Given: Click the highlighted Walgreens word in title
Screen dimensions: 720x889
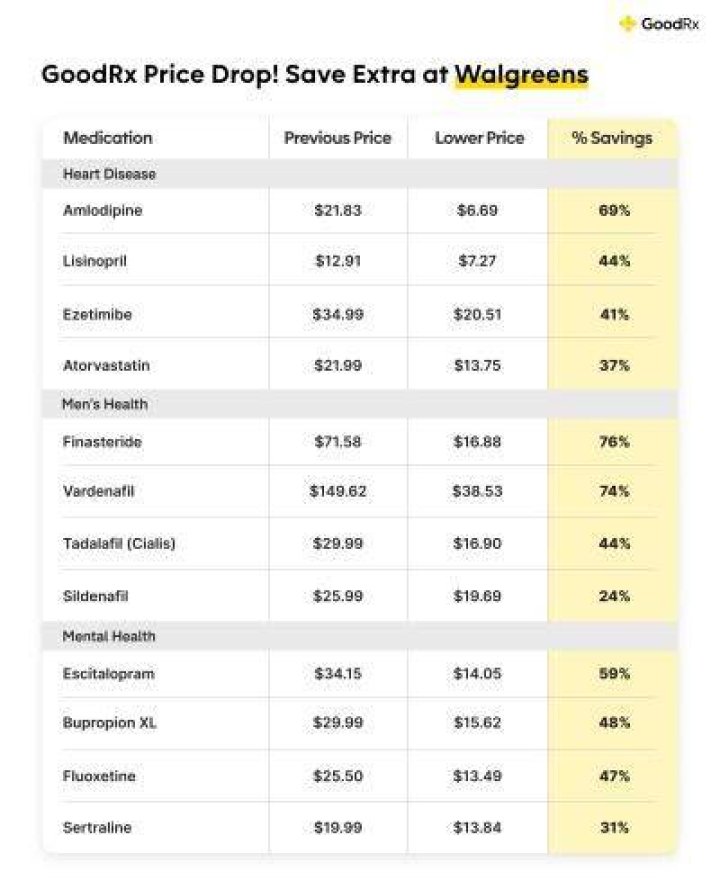Looking at the screenshot, I should (522, 75).
